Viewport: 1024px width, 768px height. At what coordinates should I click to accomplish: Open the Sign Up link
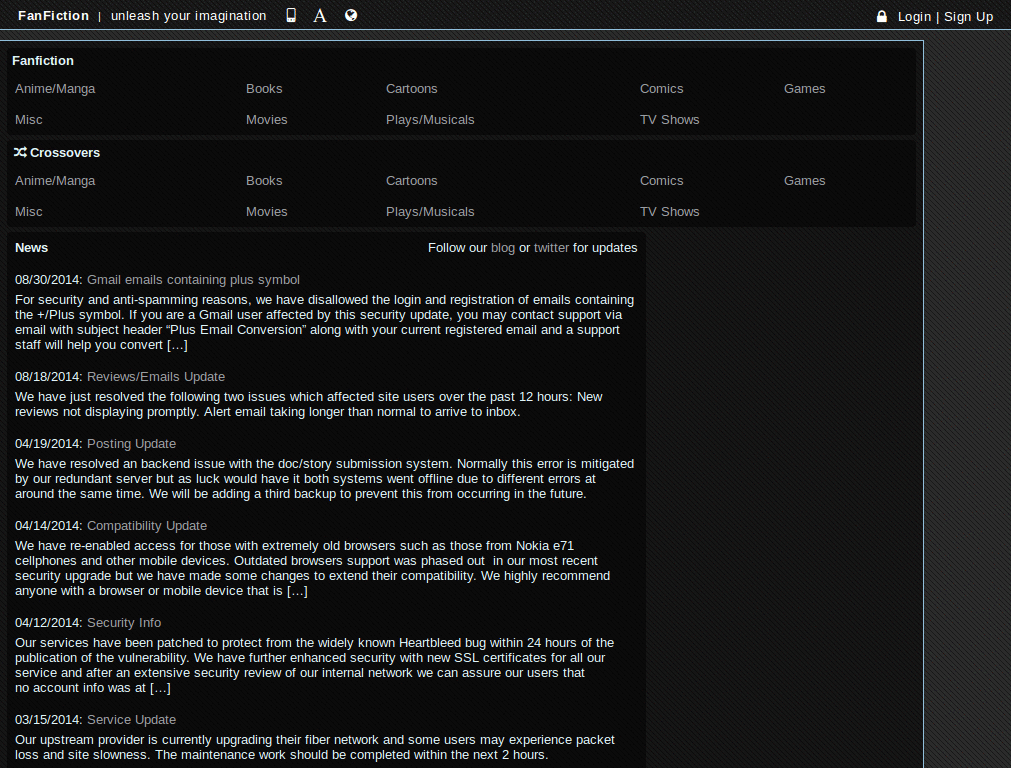[968, 17]
